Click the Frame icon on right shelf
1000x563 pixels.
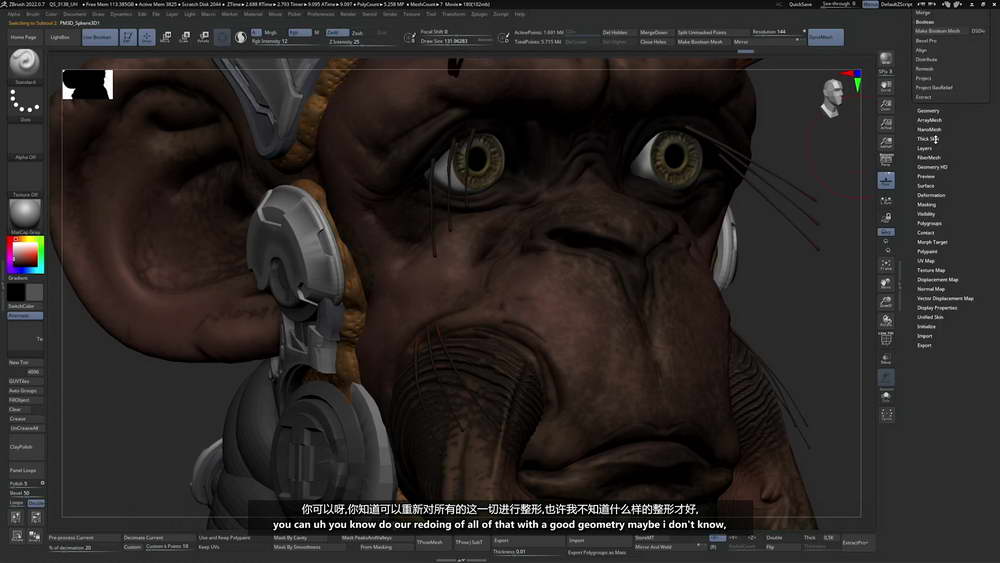(886, 264)
